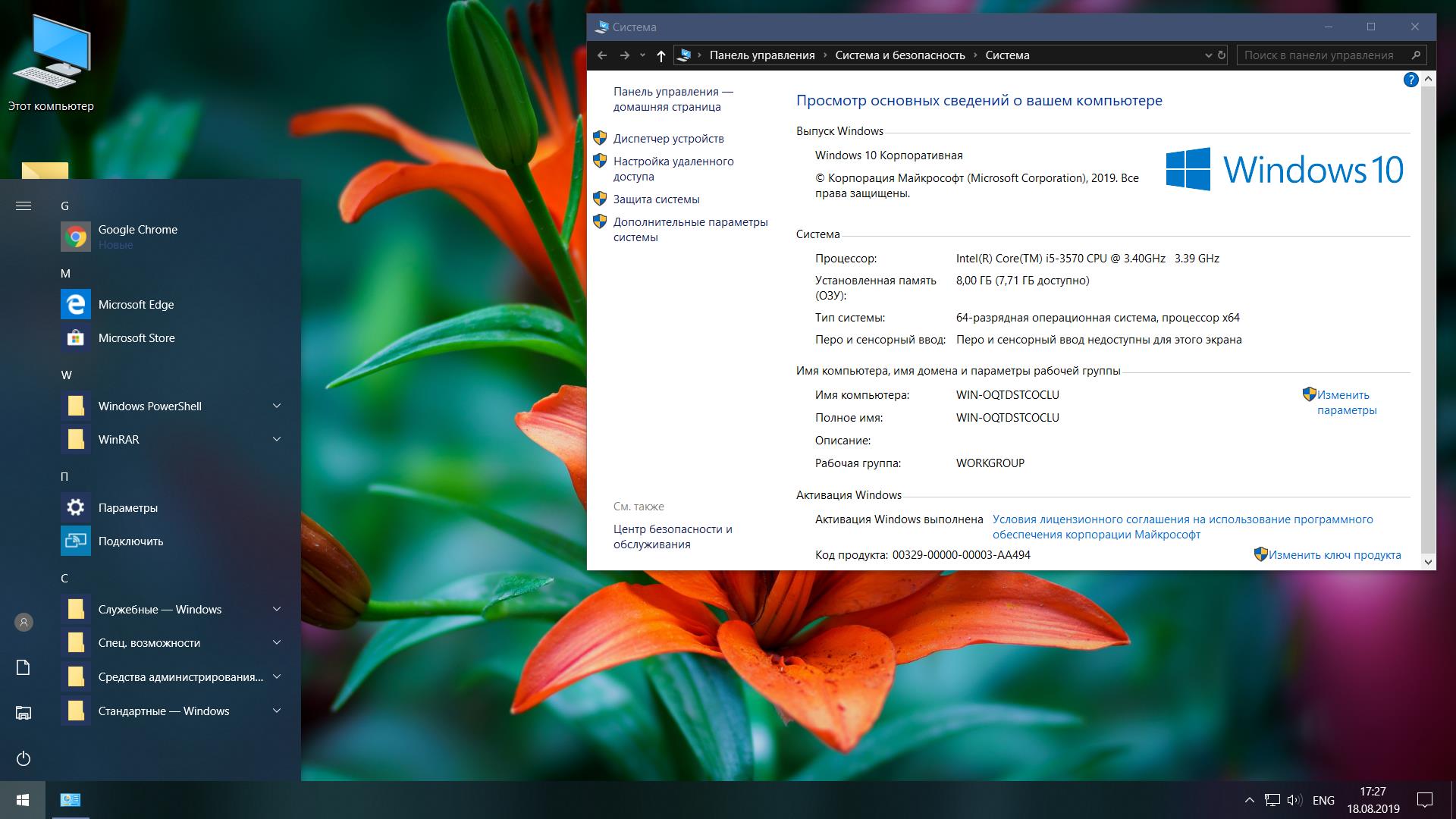Click the Power icon in Start
Viewport: 1456px width, 819px height.
pos(24,758)
